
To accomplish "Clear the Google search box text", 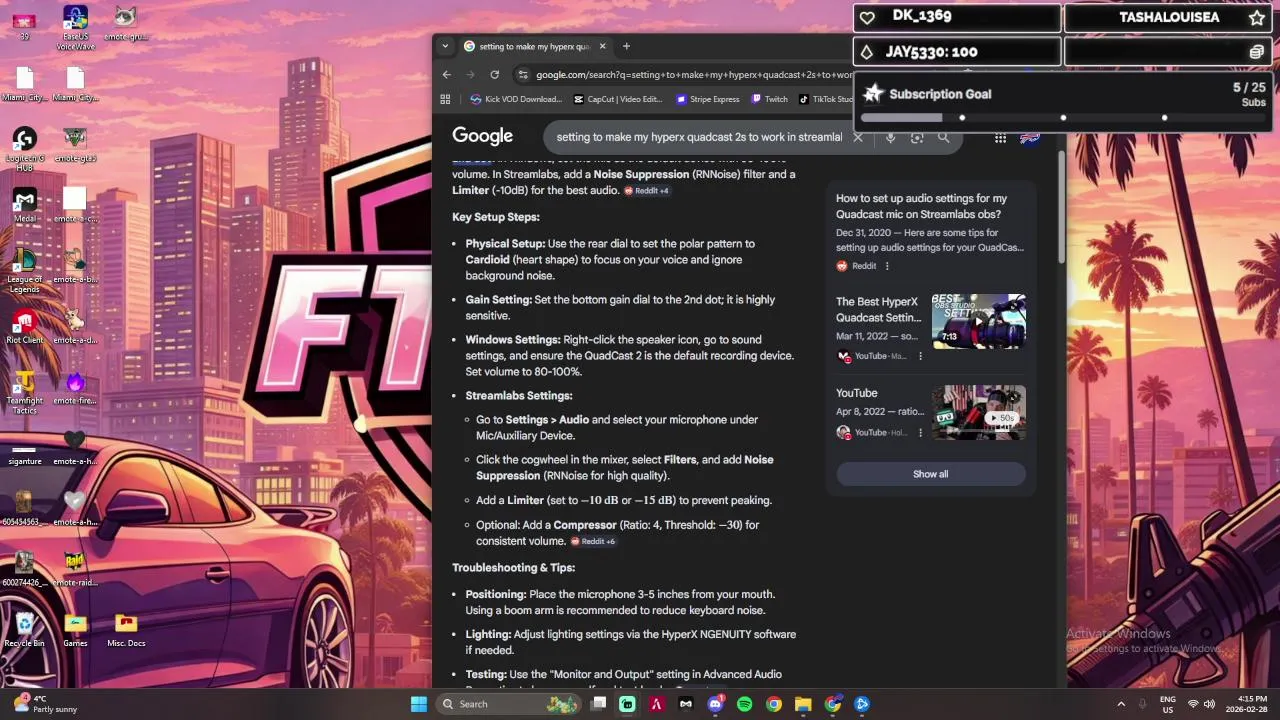I will click(857, 137).
